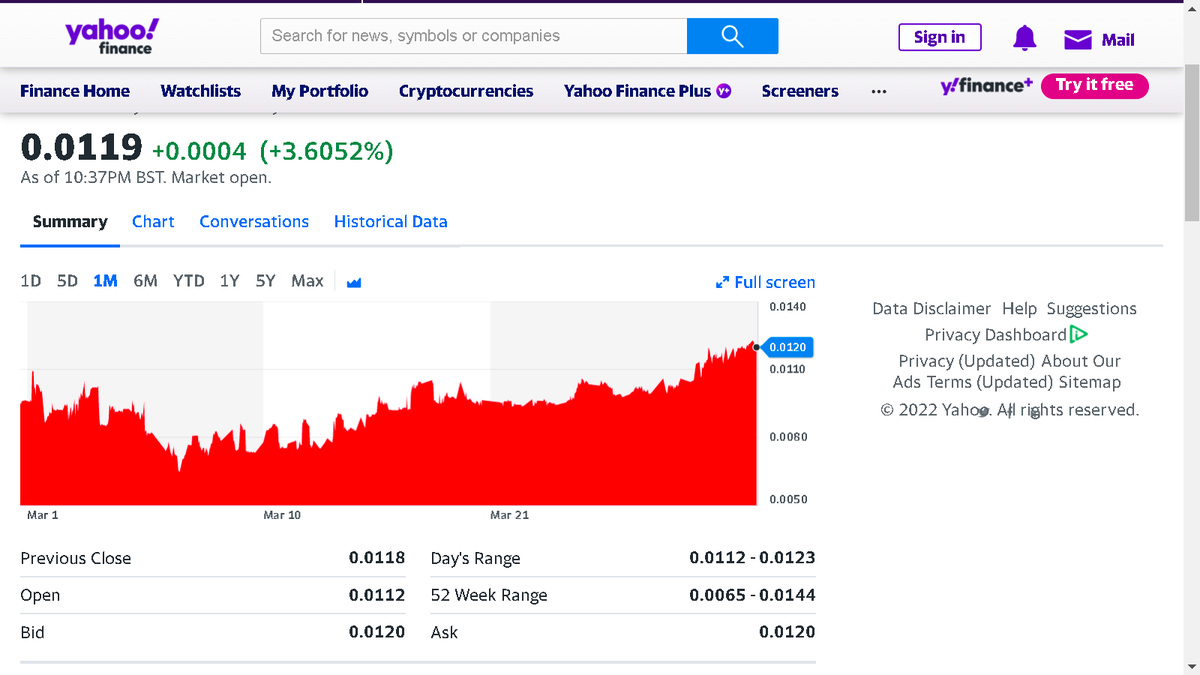Select the 1D chart range
The image size is (1200, 675).
pyautogui.click(x=31, y=281)
